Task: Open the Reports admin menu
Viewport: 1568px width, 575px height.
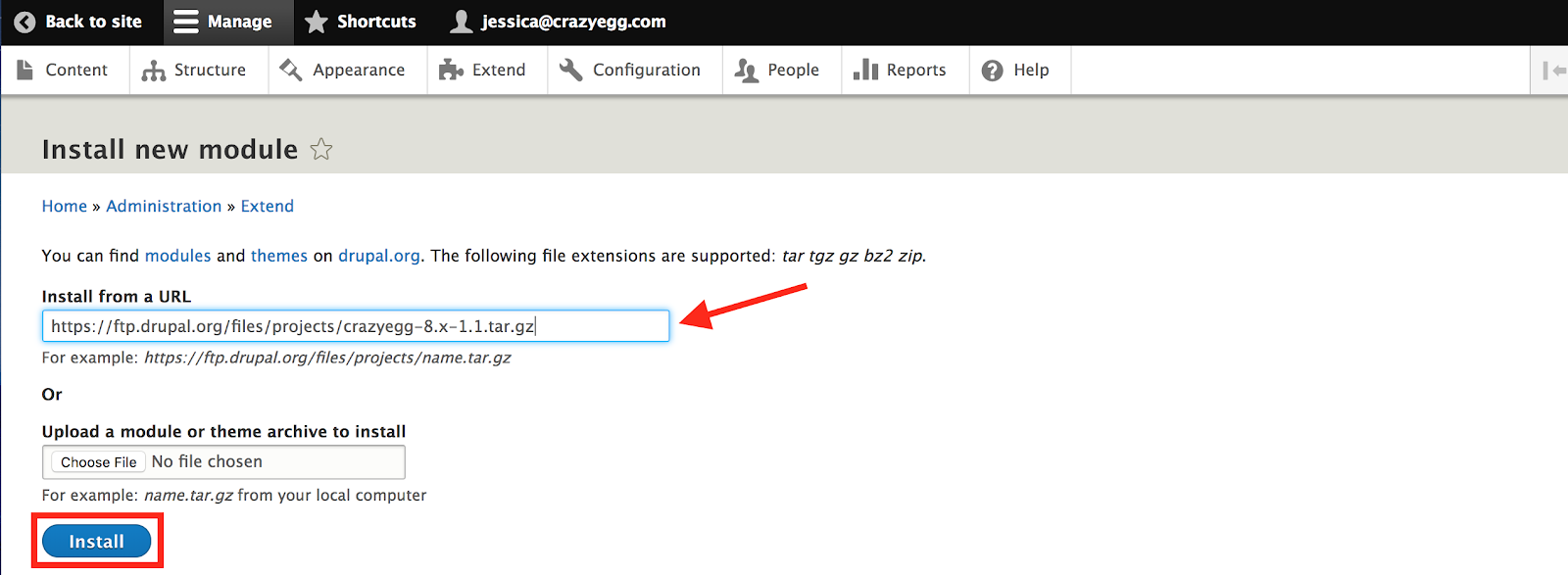Action: point(906,70)
